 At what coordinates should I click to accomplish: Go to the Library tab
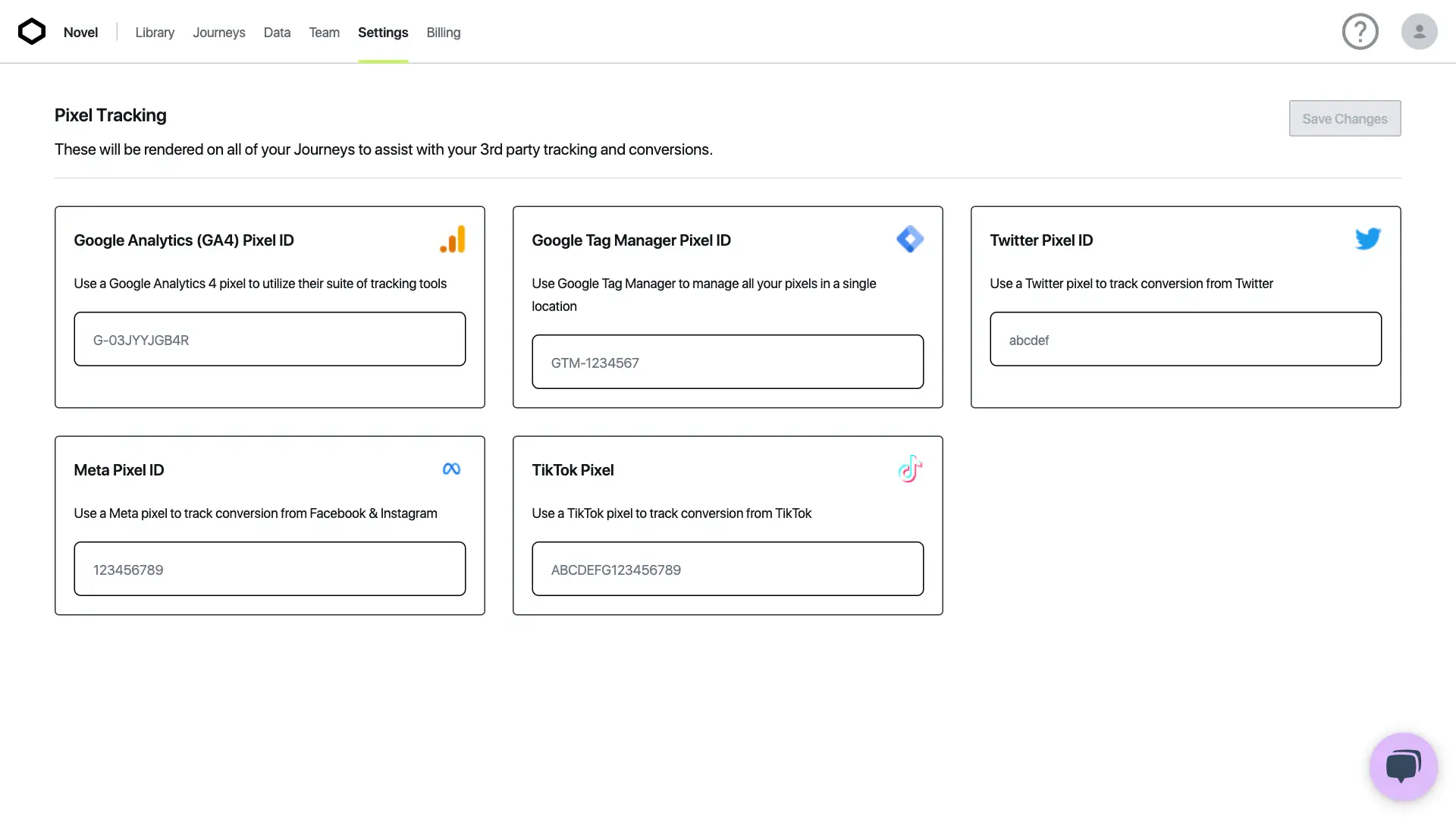coord(155,33)
